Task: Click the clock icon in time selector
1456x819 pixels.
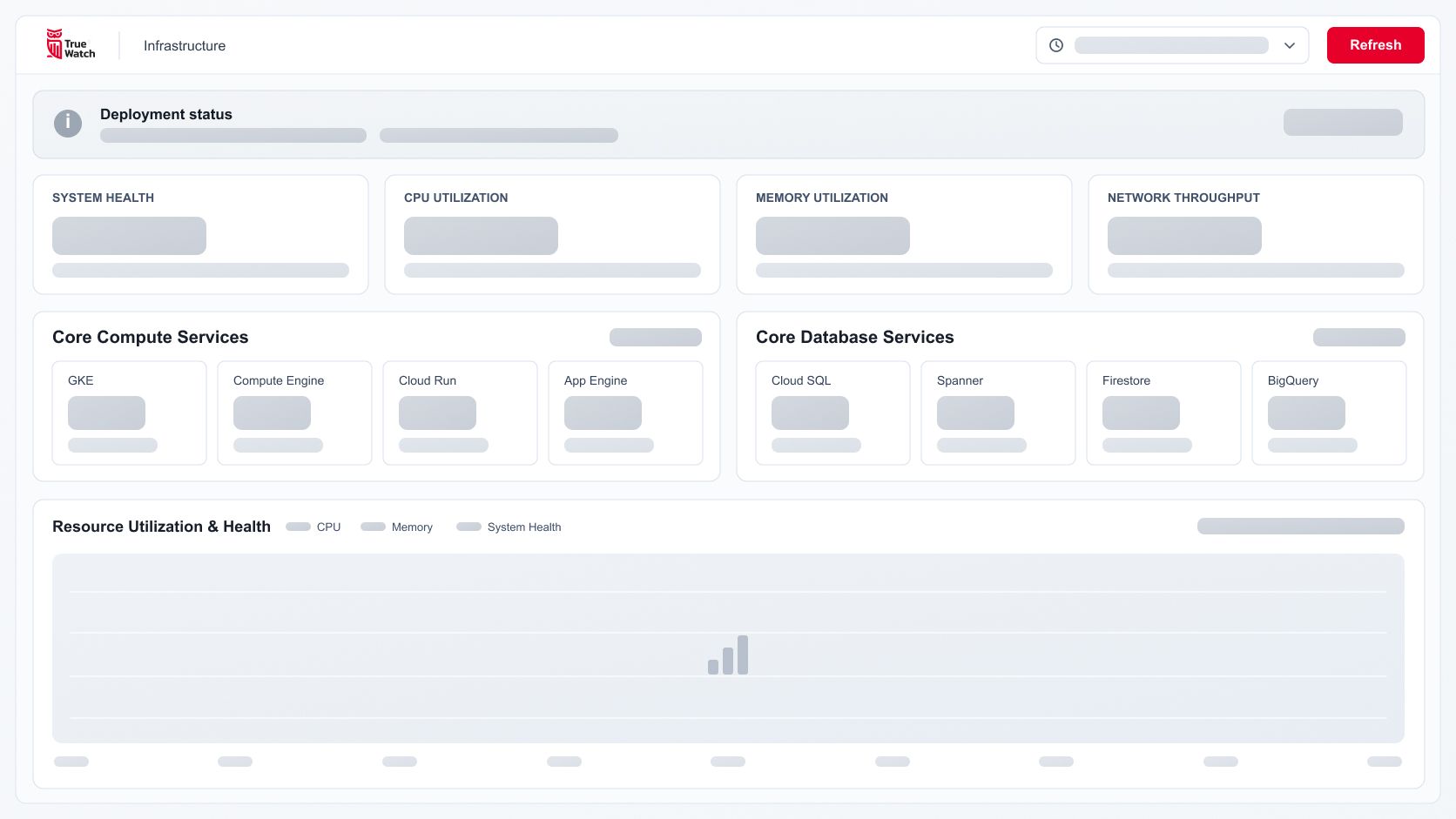Action: (x=1056, y=45)
